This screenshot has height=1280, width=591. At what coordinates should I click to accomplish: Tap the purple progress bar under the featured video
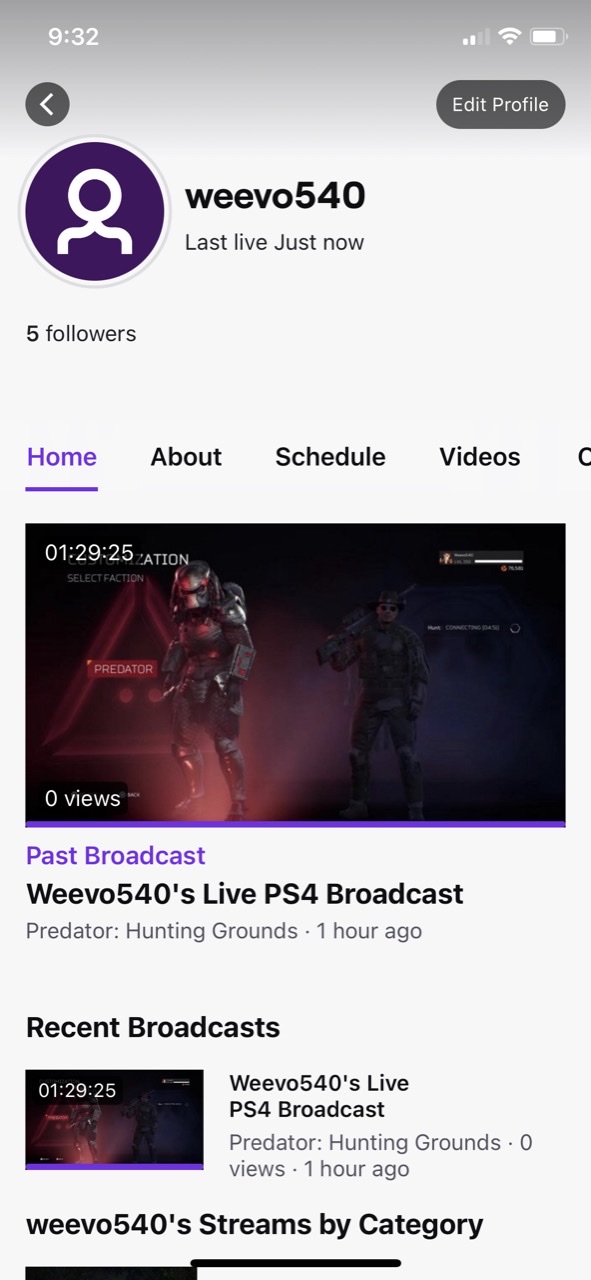pyautogui.click(x=295, y=825)
